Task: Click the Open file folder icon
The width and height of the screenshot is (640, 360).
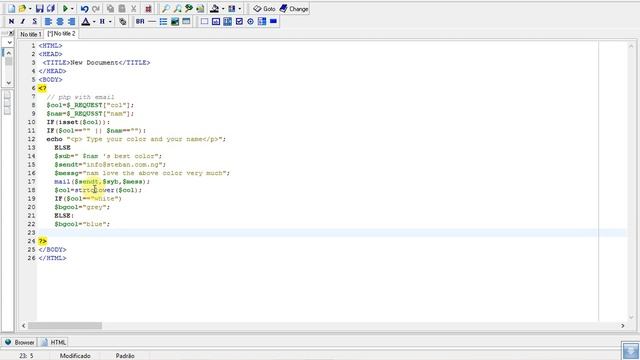Action: tap(22, 9)
